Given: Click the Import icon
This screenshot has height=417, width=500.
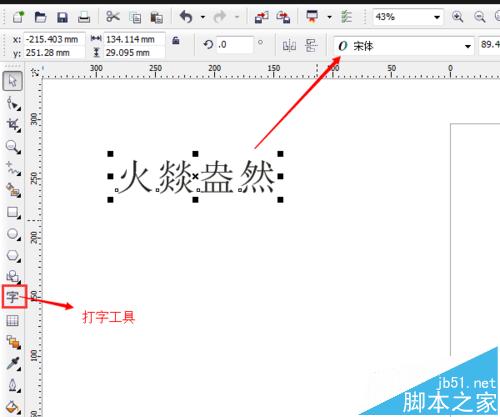Looking at the screenshot, I should (x=262, y=17).
